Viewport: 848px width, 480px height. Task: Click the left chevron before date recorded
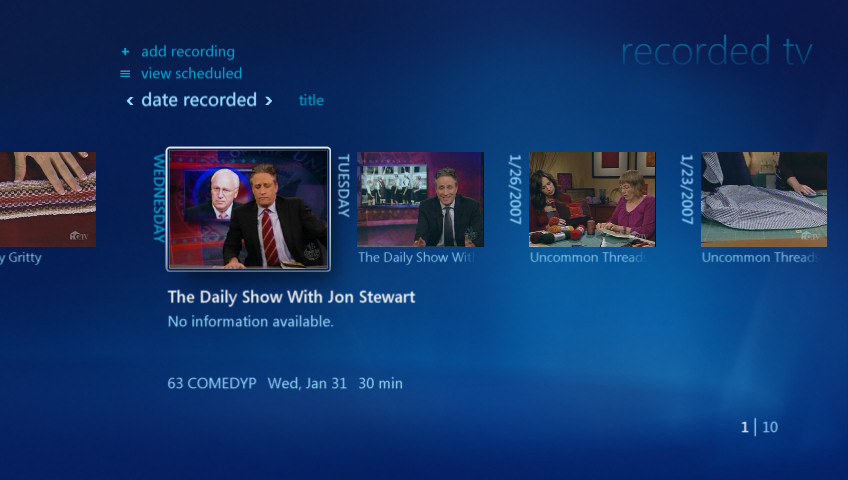click(x=130, y=101)
